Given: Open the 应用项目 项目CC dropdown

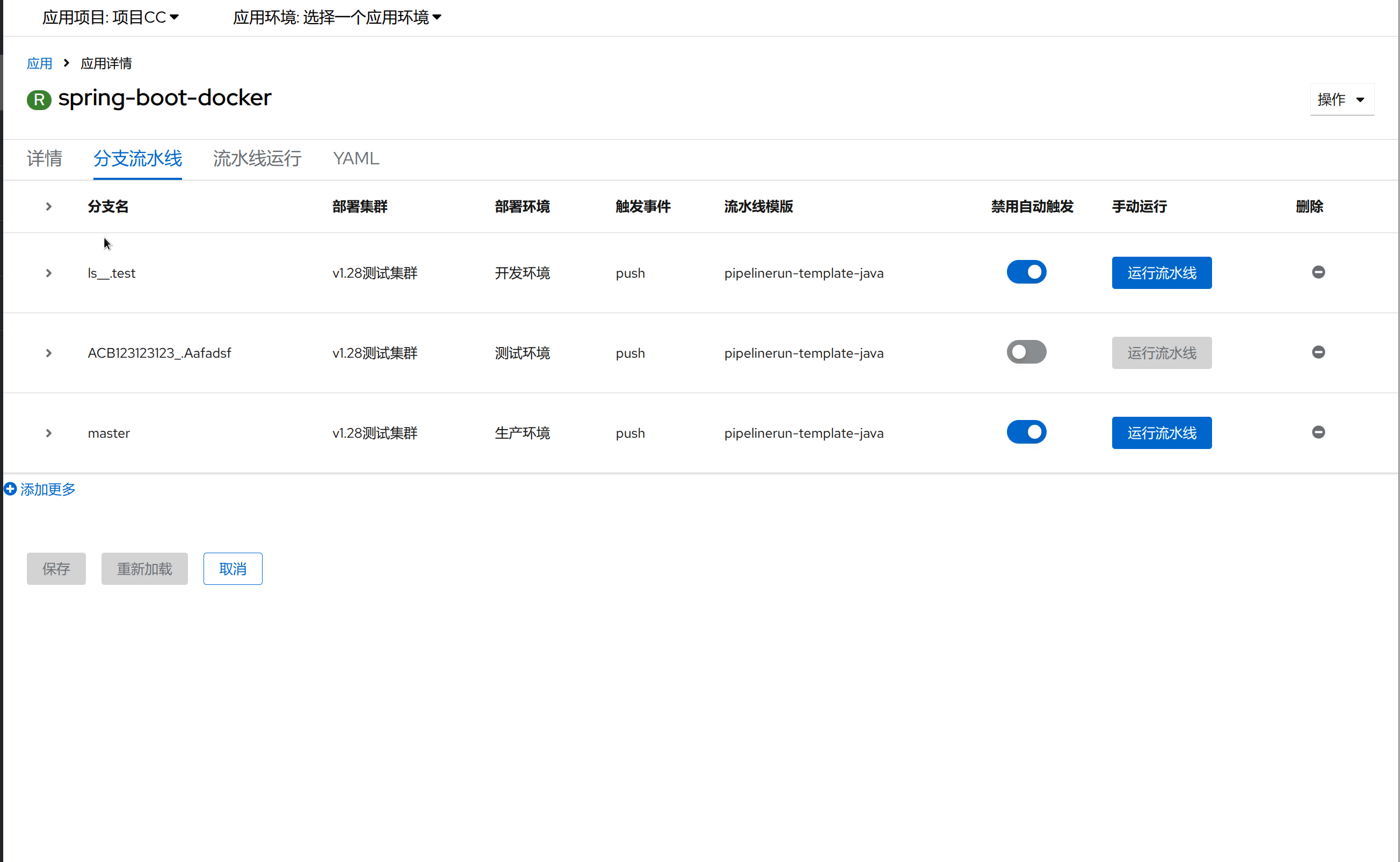Looking at the screenshot, I should click(111, 17).
